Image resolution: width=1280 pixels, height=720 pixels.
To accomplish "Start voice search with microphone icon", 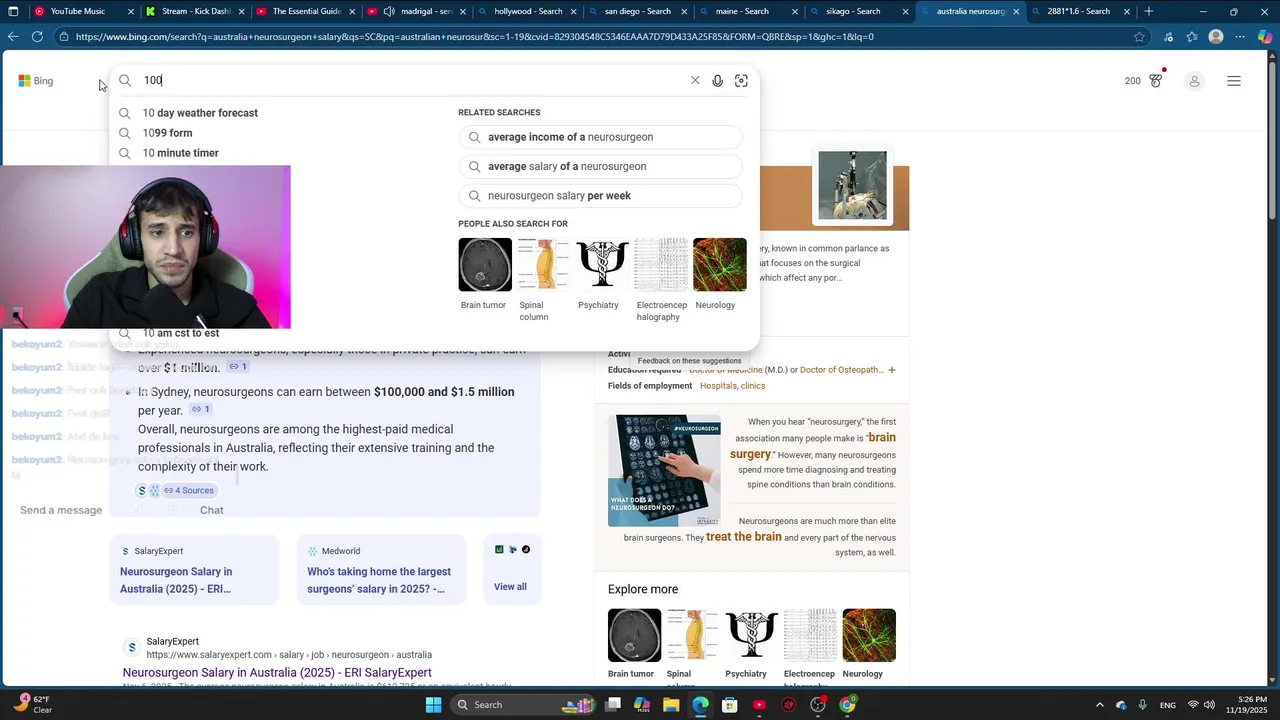I will [x=717, y=80].
